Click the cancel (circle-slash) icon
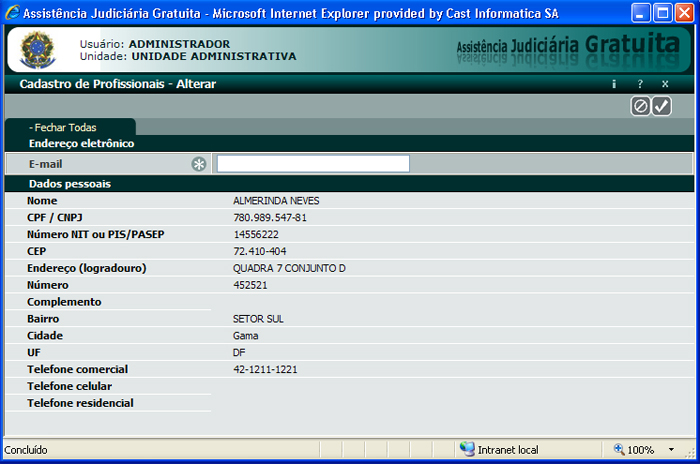700x464 pixels. click(640, 106)
